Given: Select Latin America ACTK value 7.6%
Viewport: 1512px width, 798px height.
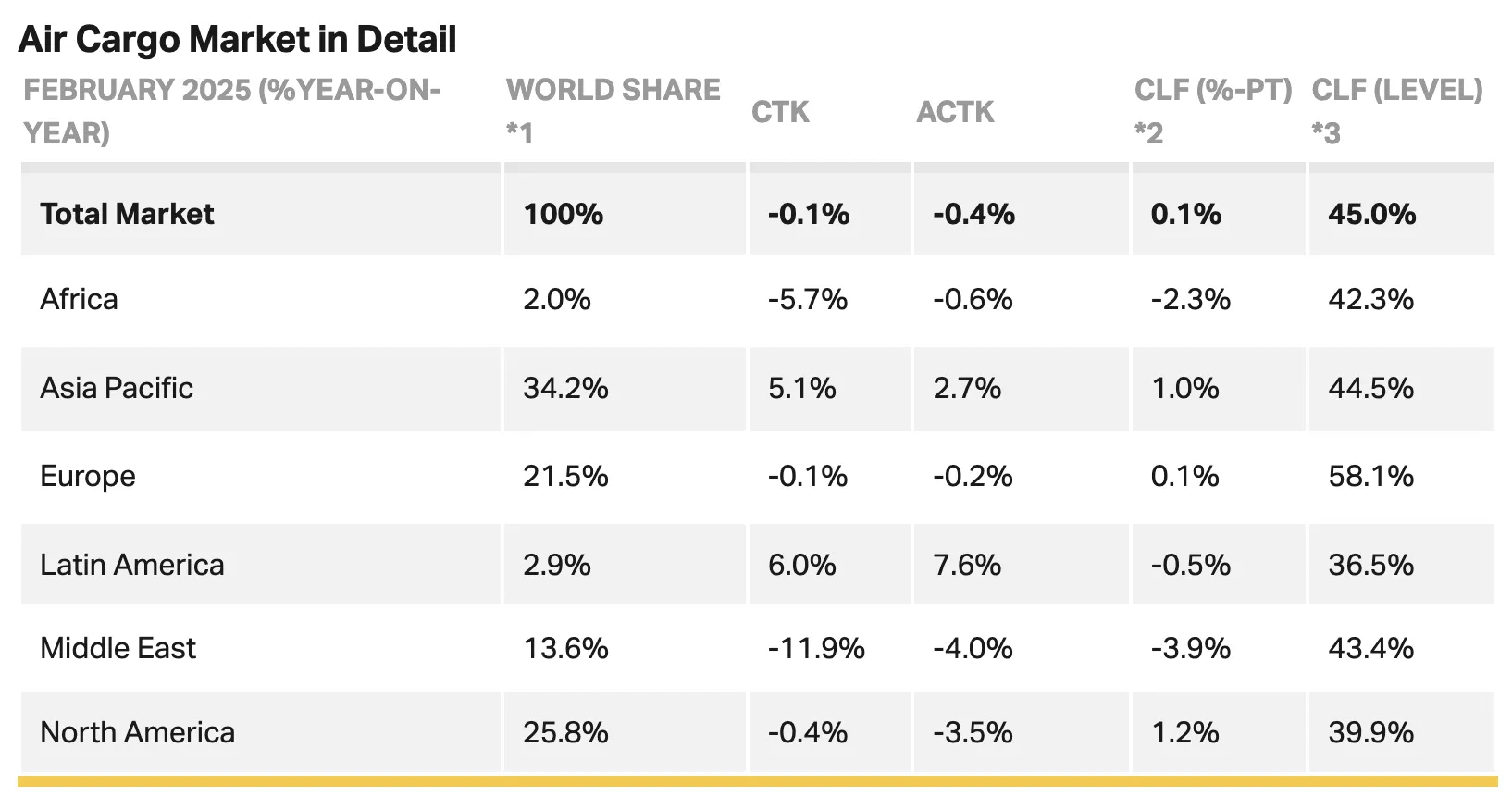Looking at the screenshot, I should (967, 565).
